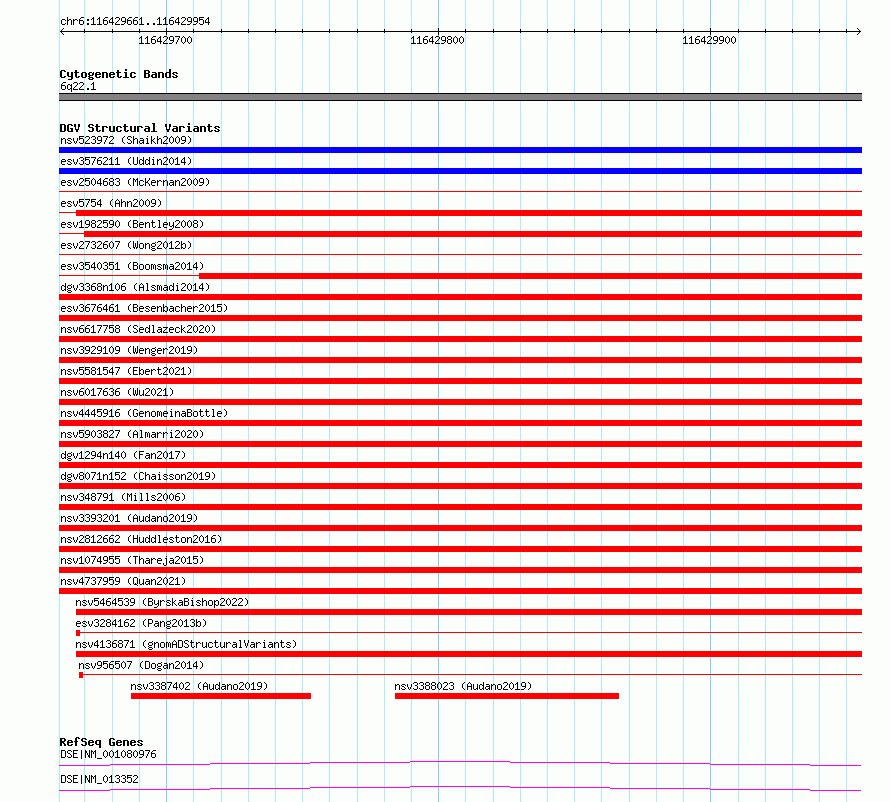Viewport: 890px width, 802px height.
Task: Open nsv2812662 (Huddleston2016) variant
Action: pyautogui.click(x=141, y=539)
